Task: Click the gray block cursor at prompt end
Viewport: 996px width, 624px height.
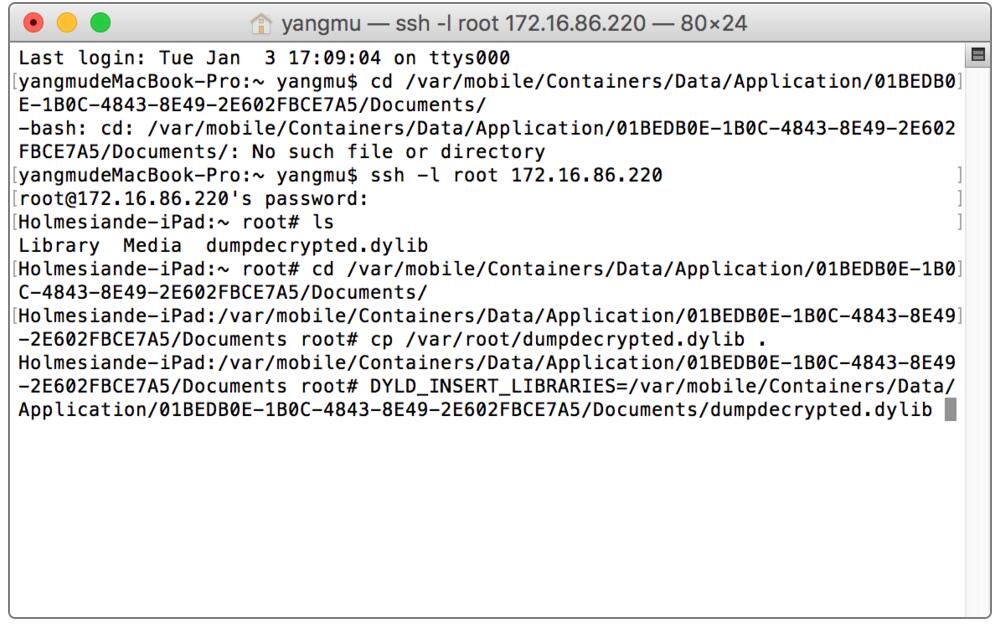Action: (950, 410)
